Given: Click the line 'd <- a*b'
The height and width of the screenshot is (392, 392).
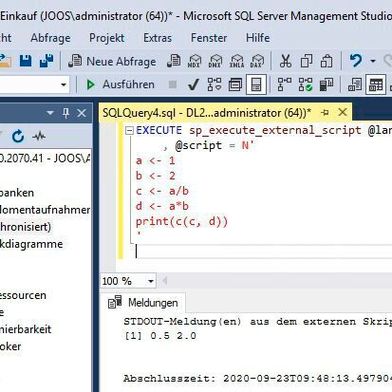Looking at the screenshot, I should point(162,206).
